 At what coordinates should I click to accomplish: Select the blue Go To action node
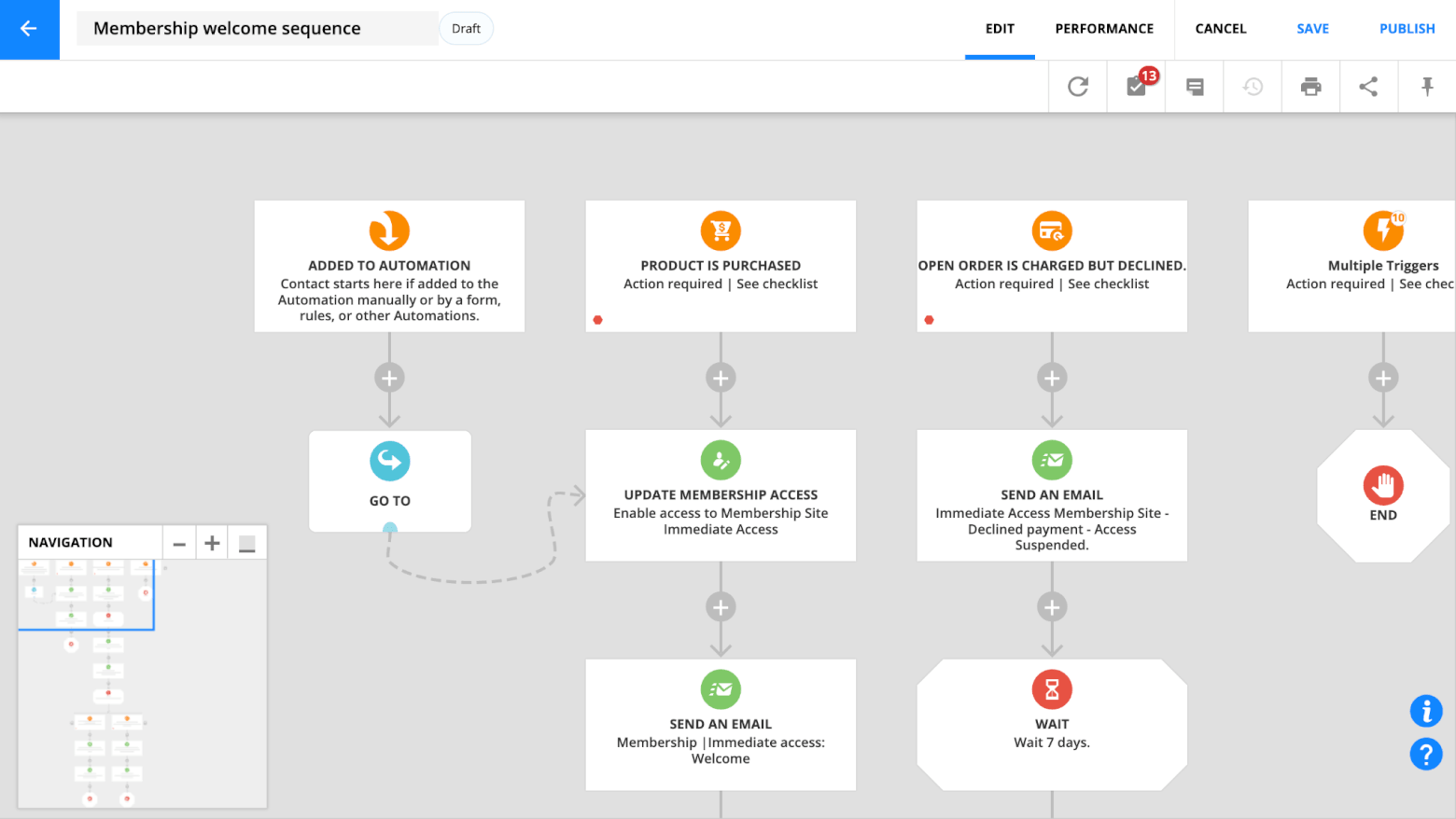389,481
